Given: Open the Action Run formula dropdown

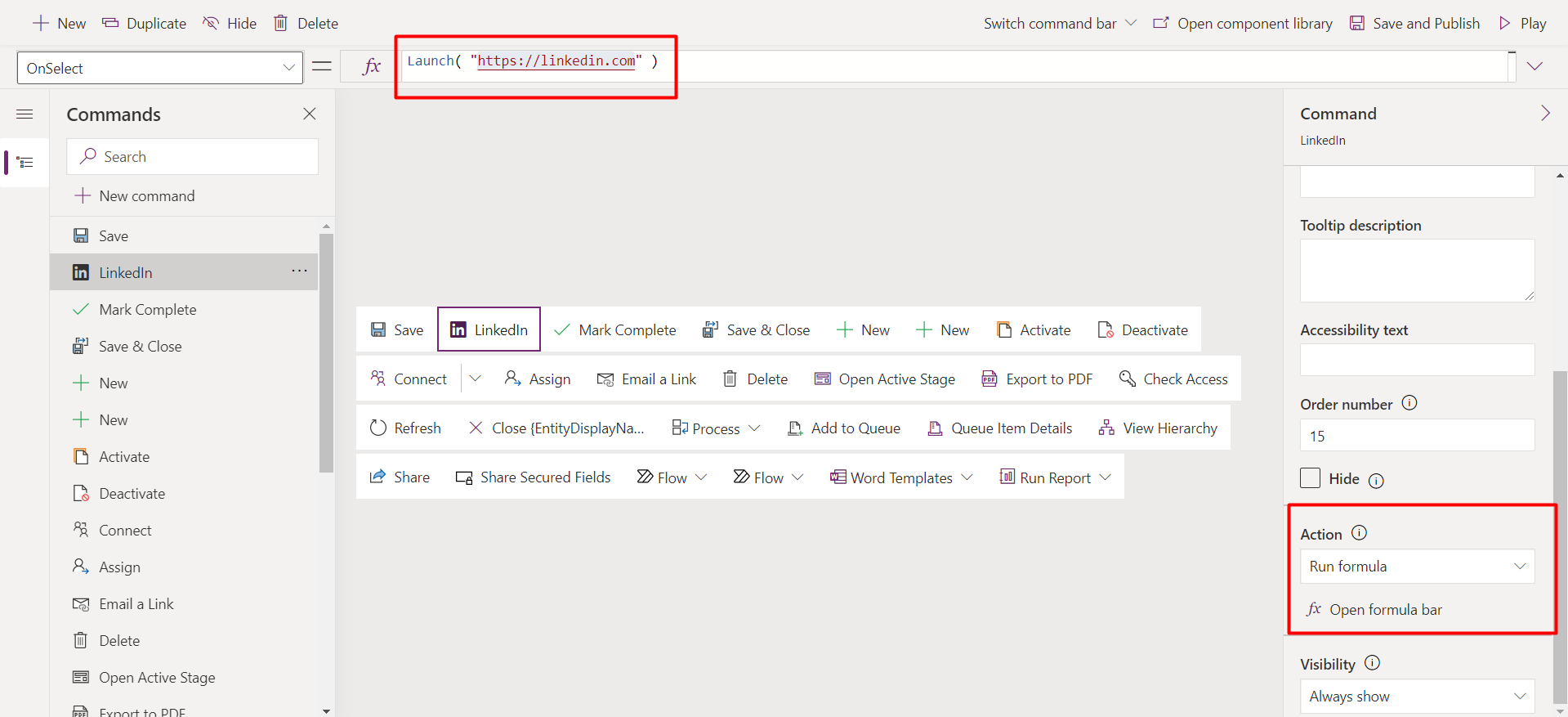Looking at the screenshot, I should point(1417,567).
